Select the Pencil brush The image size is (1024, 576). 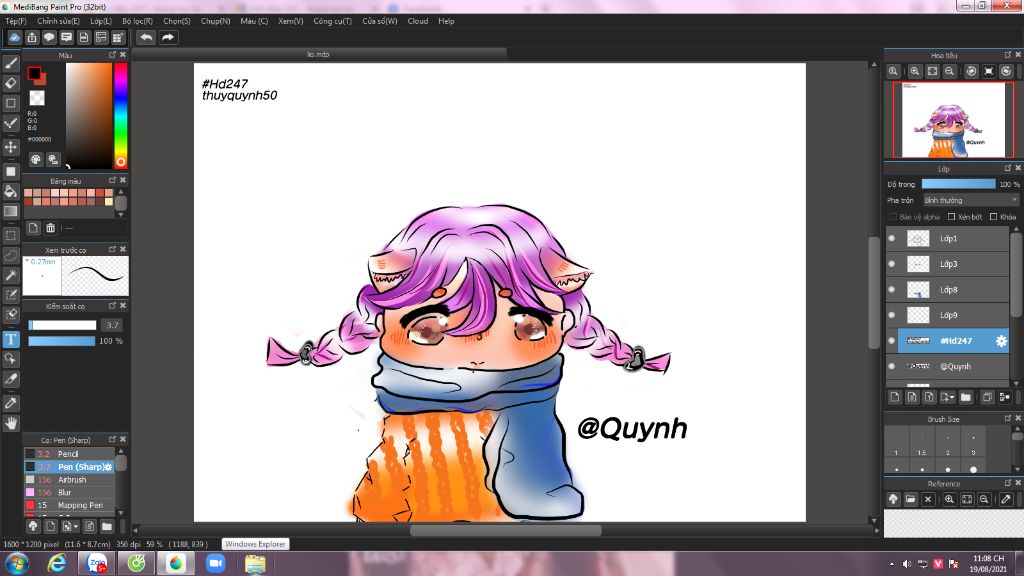[69, 454]
